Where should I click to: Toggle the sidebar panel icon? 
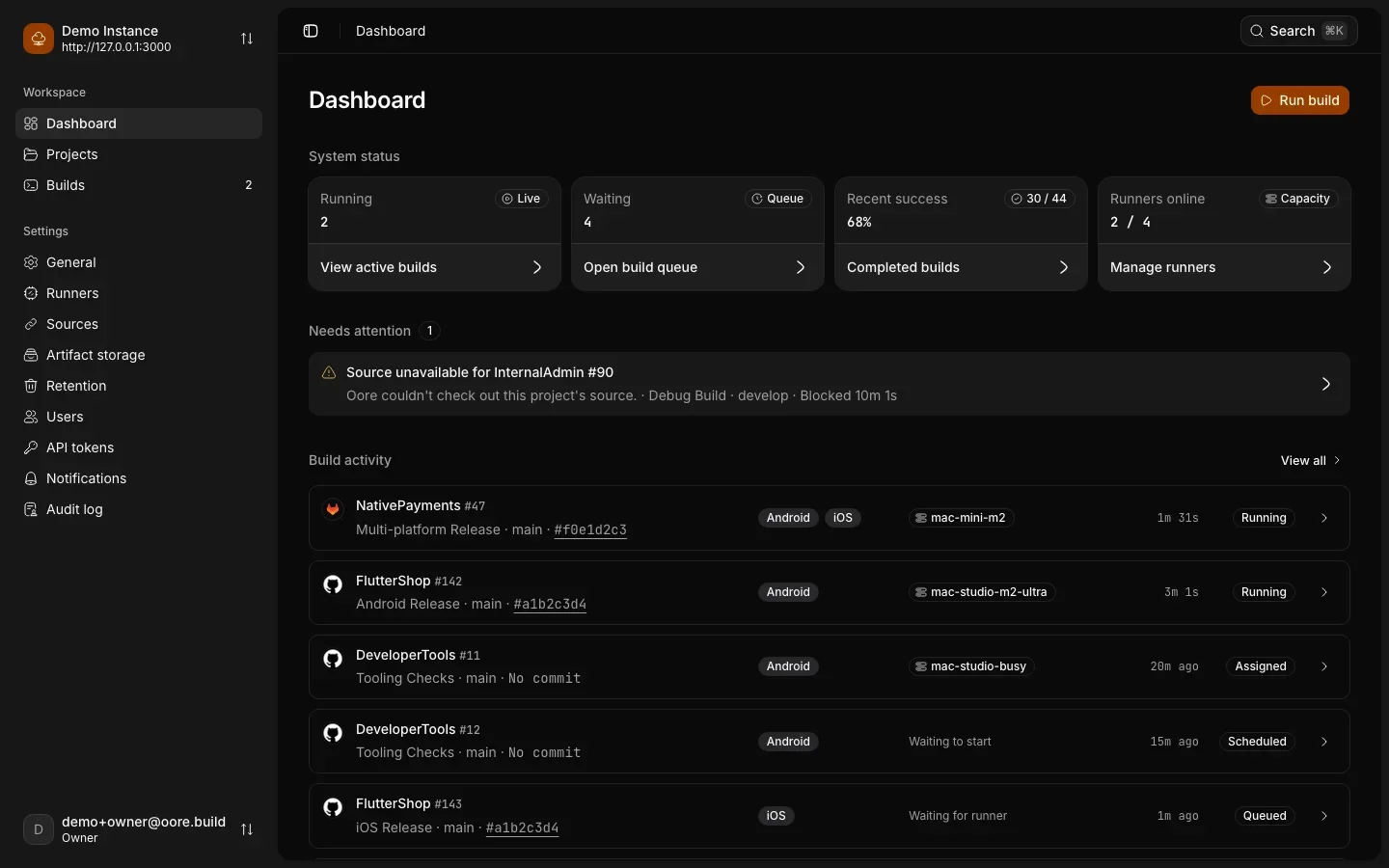pyautogui.click(x=311, y=31)
